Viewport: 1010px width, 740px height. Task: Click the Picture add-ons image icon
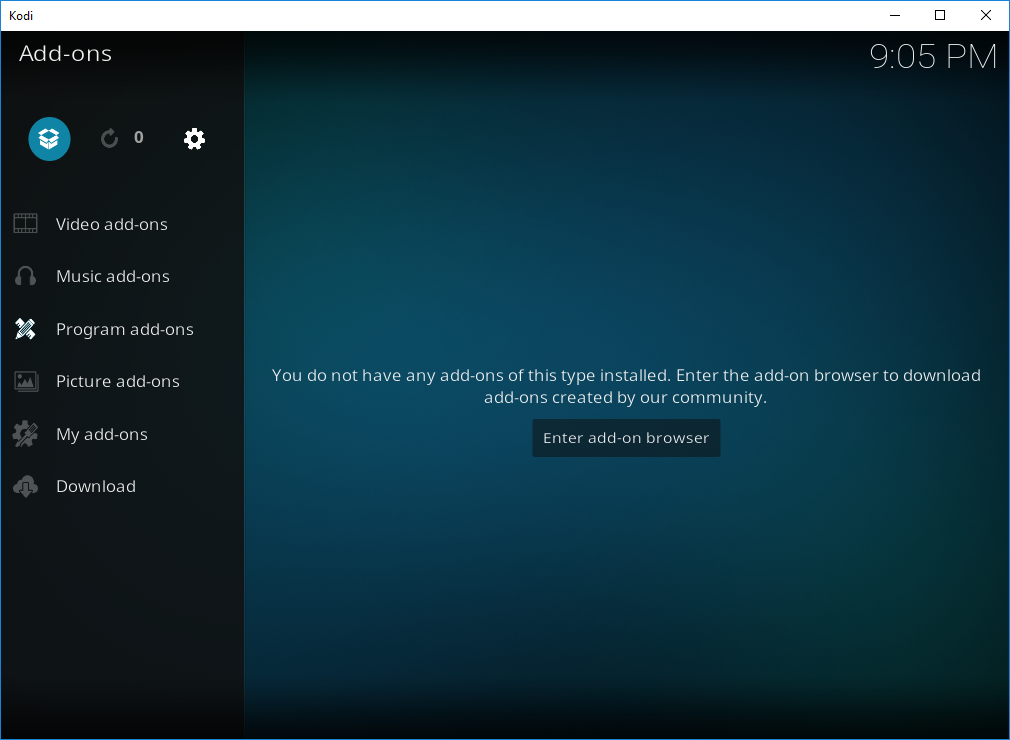click(x=26, y=381)
